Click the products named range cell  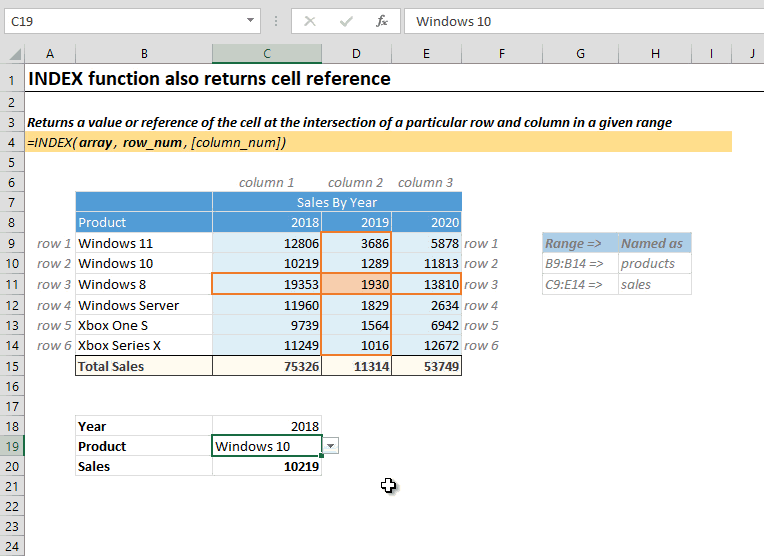point(655,263)
